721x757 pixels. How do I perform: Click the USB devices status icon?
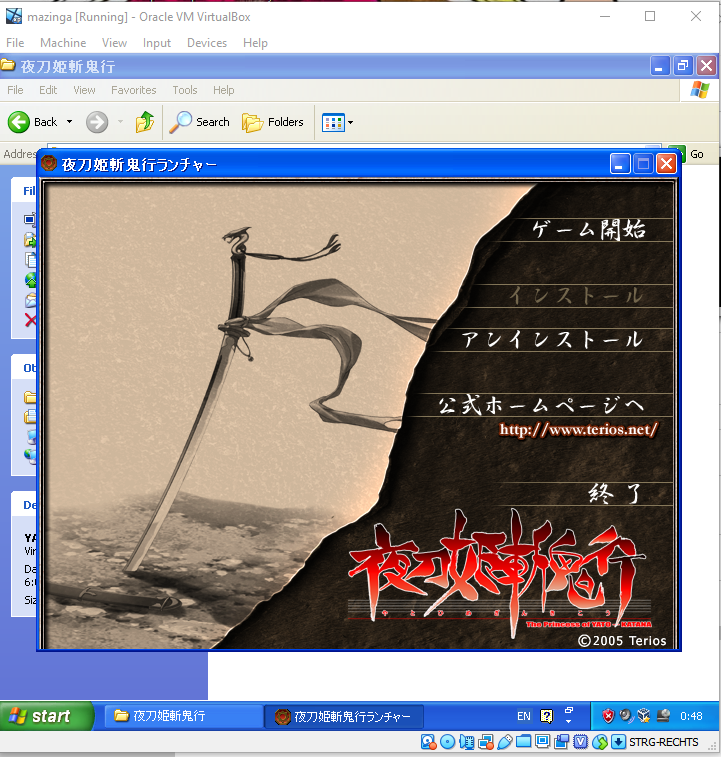coord(505,742)
